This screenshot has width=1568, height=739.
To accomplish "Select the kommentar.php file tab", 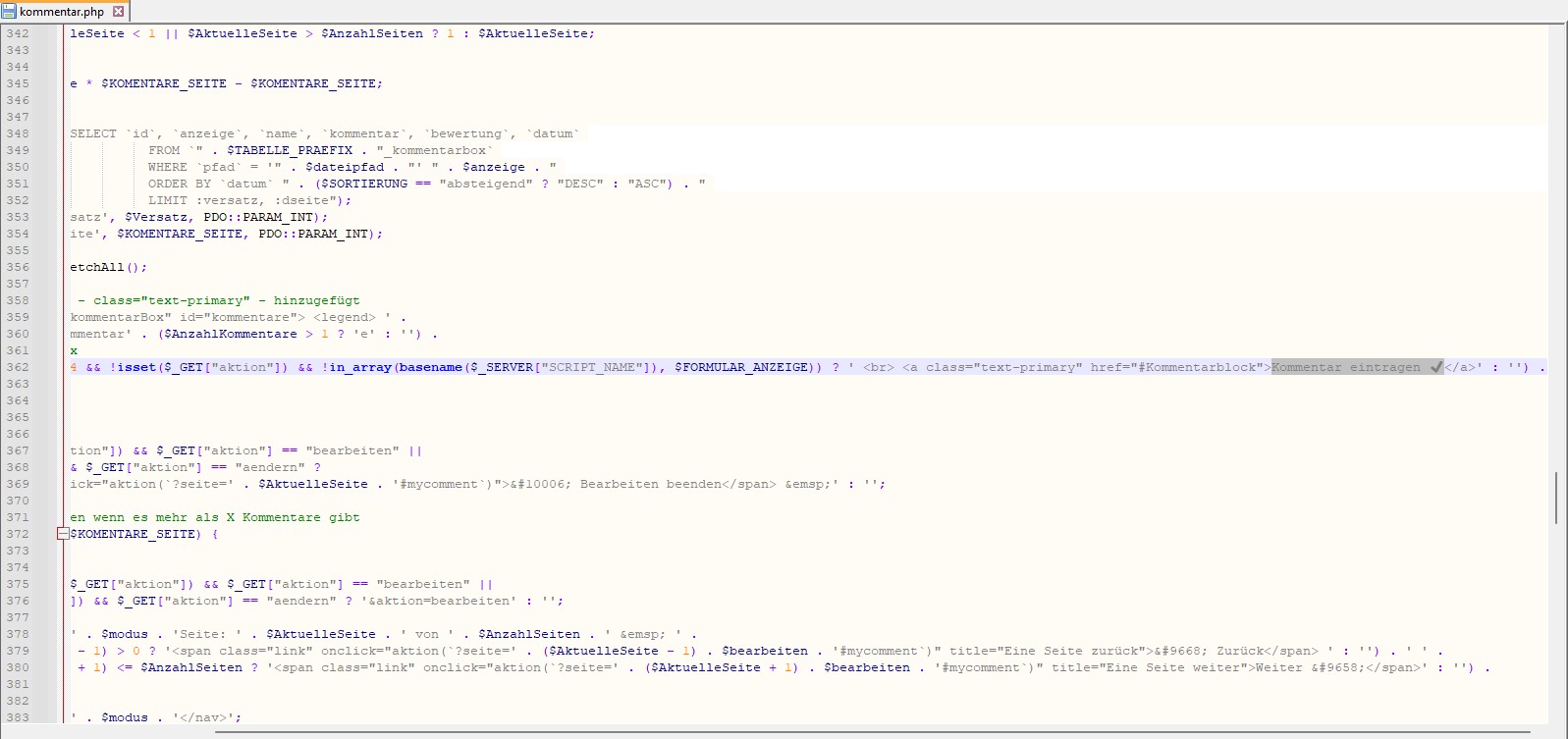I will click(x=62, y=12).
